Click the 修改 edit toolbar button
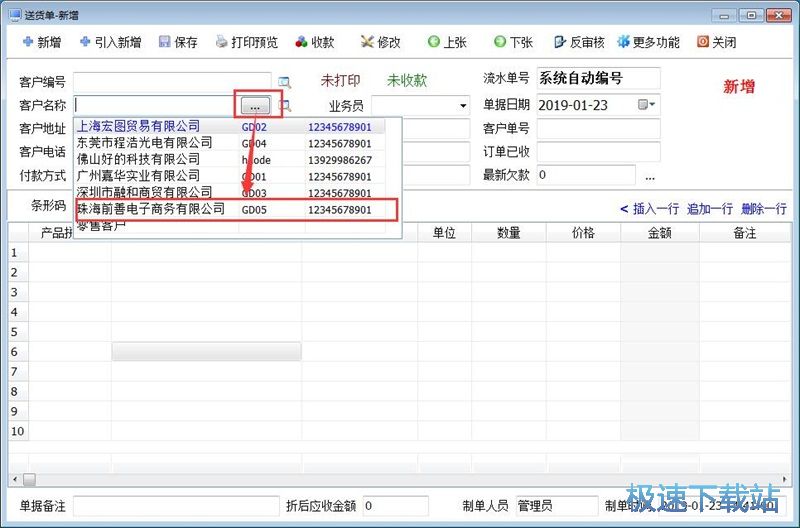The image size is (800, 528). coord(380,42)
